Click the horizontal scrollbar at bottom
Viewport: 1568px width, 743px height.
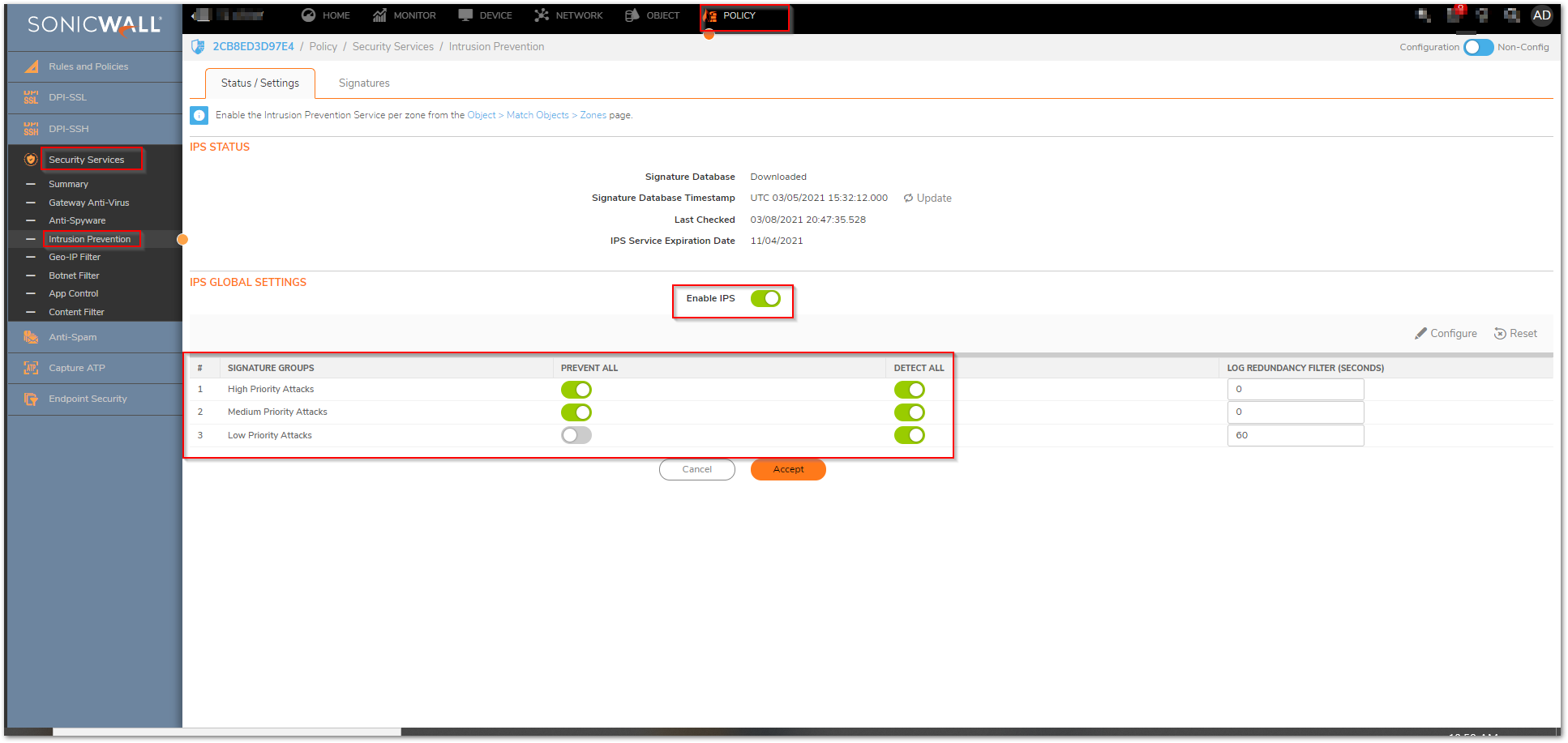(227, 732)
